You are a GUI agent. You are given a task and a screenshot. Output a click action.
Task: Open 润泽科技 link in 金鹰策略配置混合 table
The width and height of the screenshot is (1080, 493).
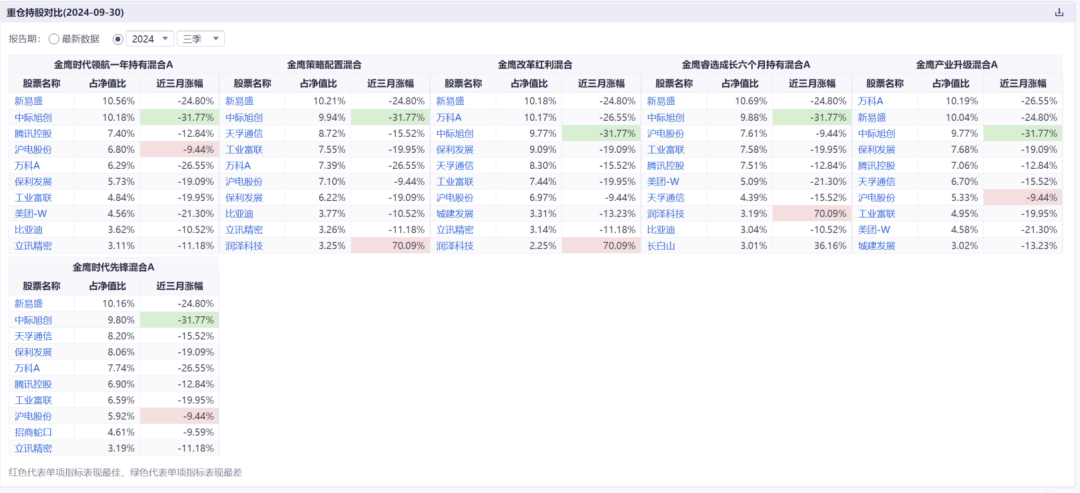pyautogui.click(x=244, y=245)
